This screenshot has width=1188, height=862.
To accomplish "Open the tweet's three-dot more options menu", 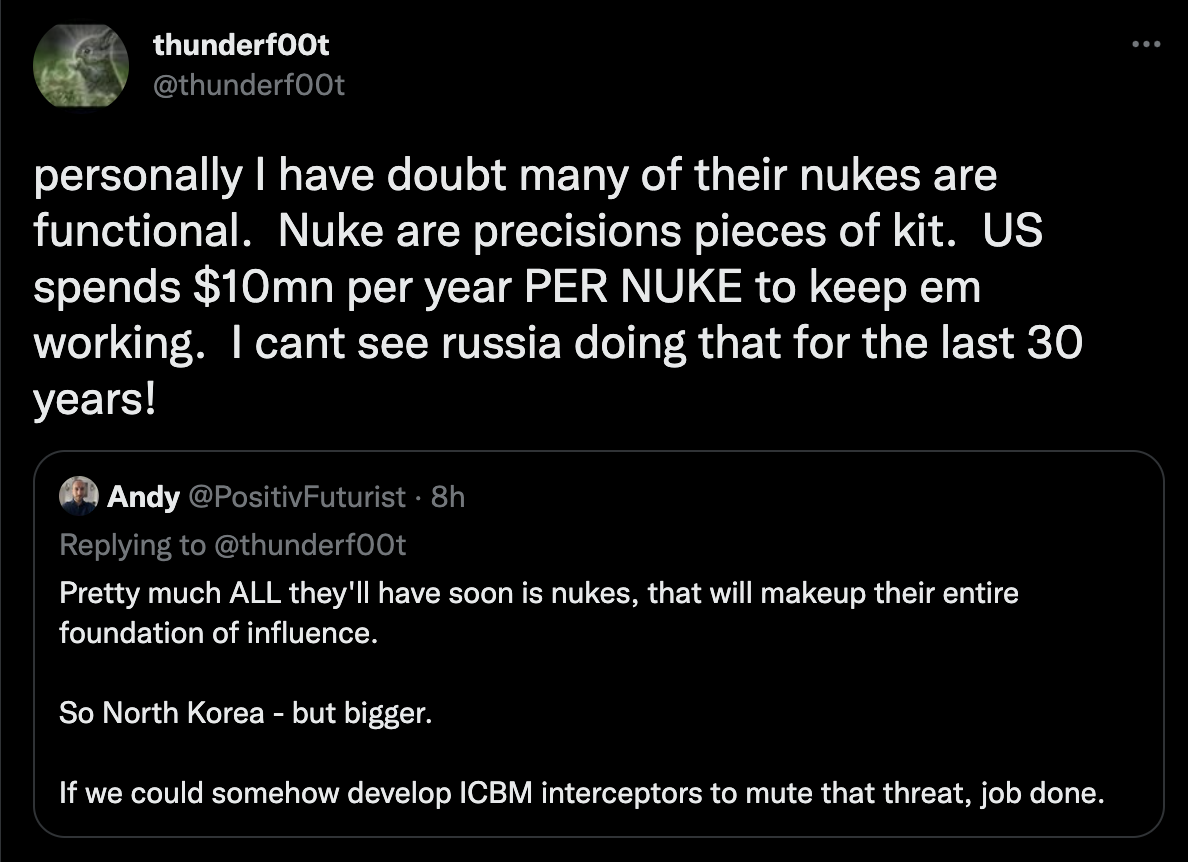I will tap(1146, 44).
